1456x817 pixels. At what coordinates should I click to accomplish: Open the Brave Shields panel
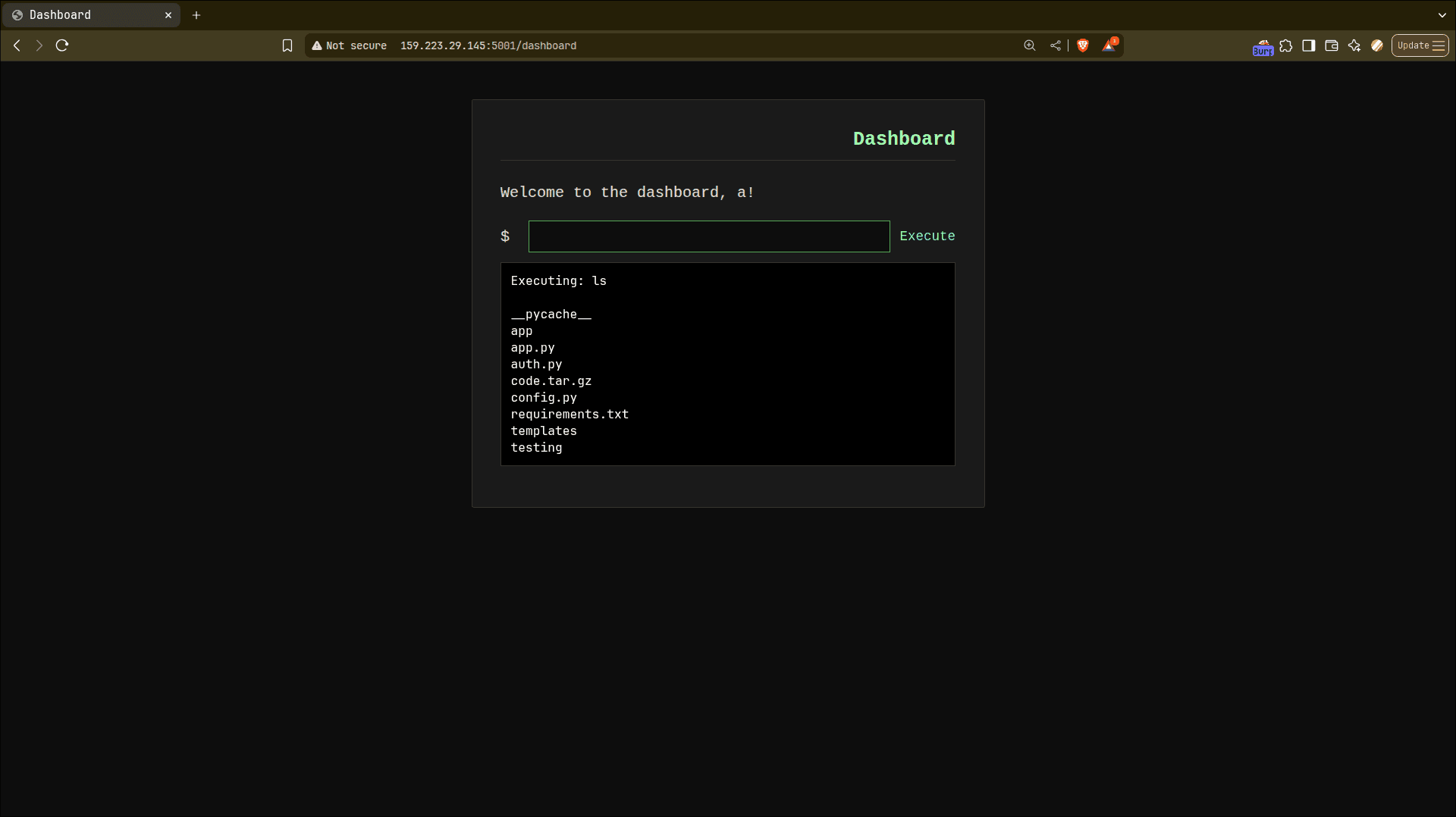click(1083, 45)
